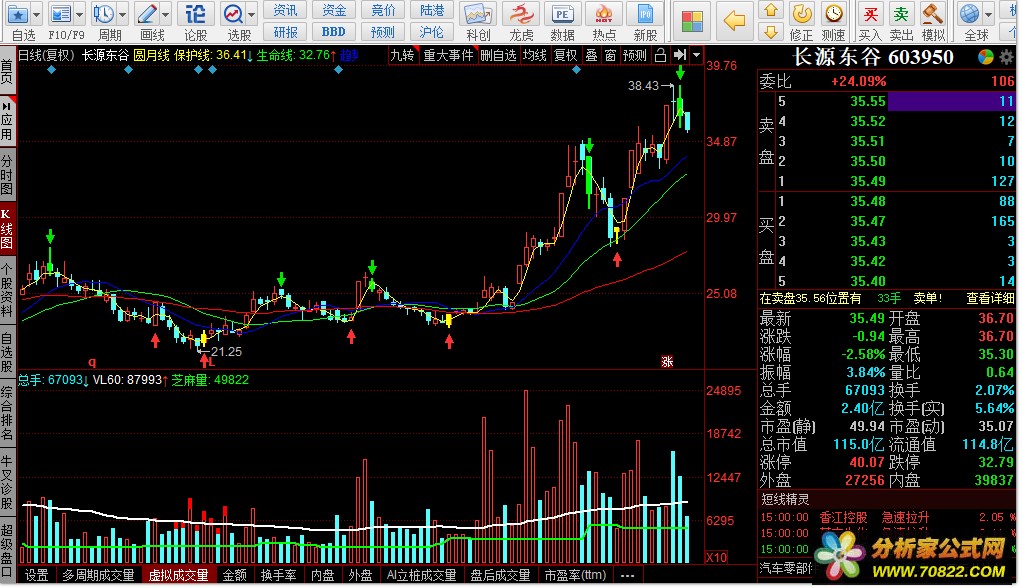Click the 周期 period clock icon

point(103,14)
